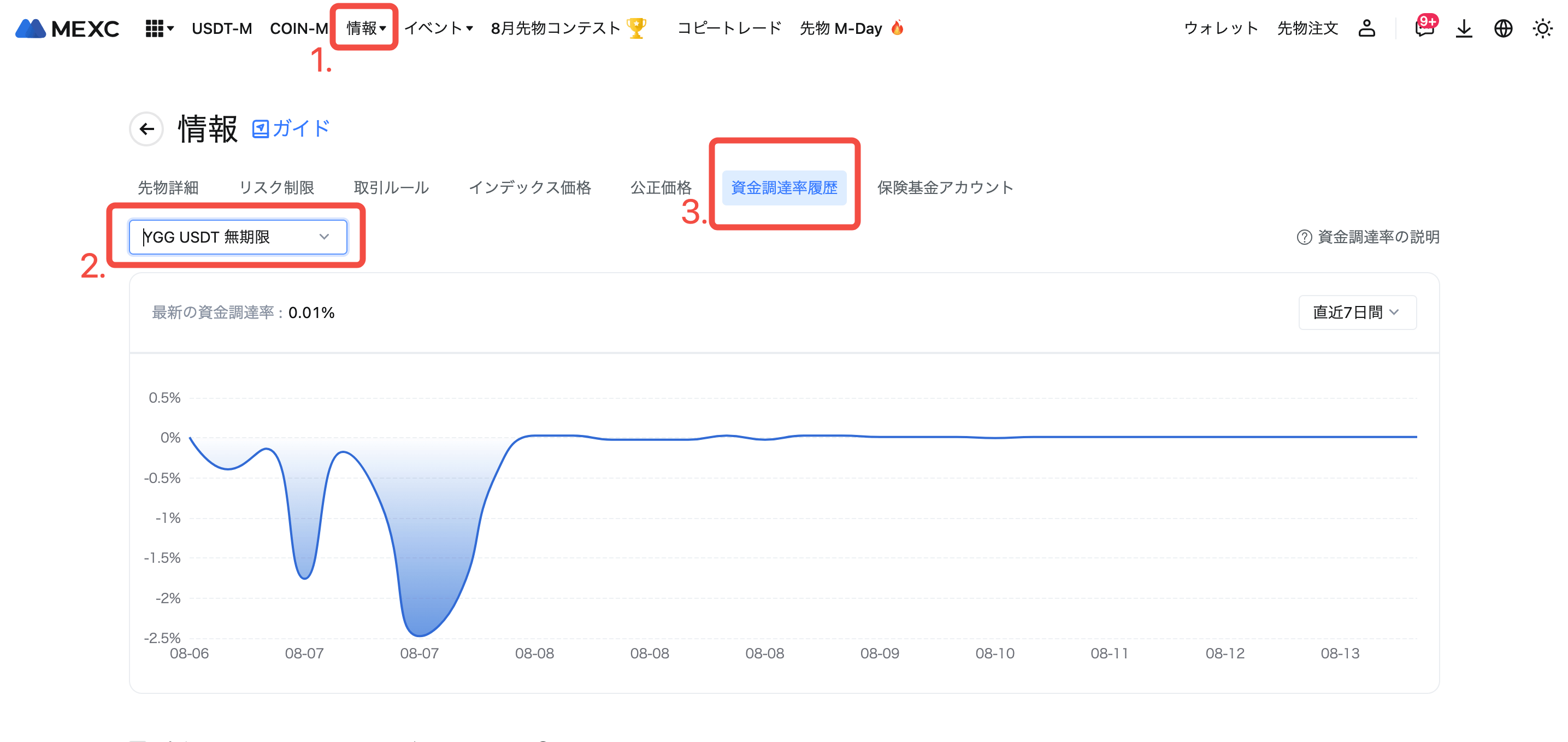The image size is (1568, 742).
Task: Expand the イベント menu
Action: [x=438, y=28]
